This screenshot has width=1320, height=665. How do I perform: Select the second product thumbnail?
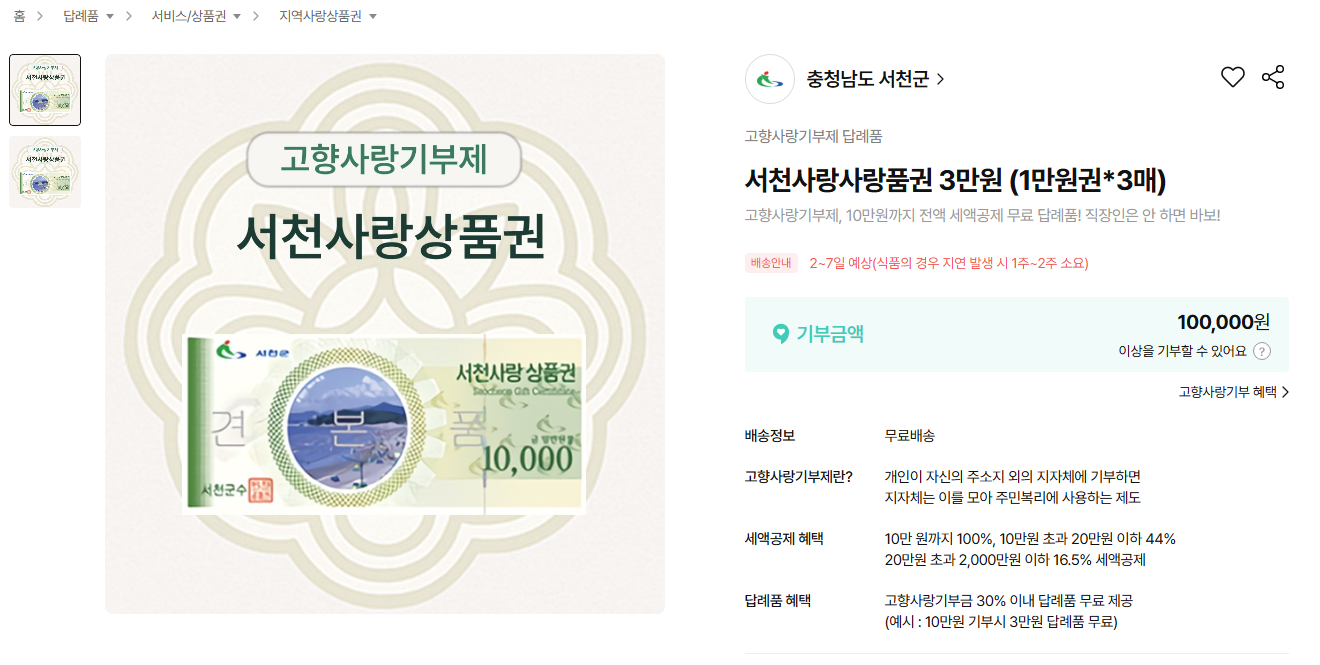[45, 172]
